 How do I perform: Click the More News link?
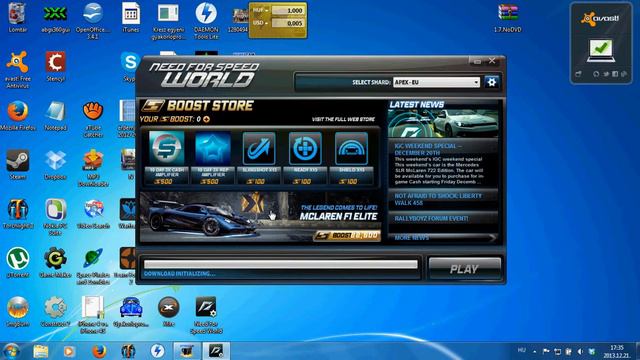click(x=412, y=238)
